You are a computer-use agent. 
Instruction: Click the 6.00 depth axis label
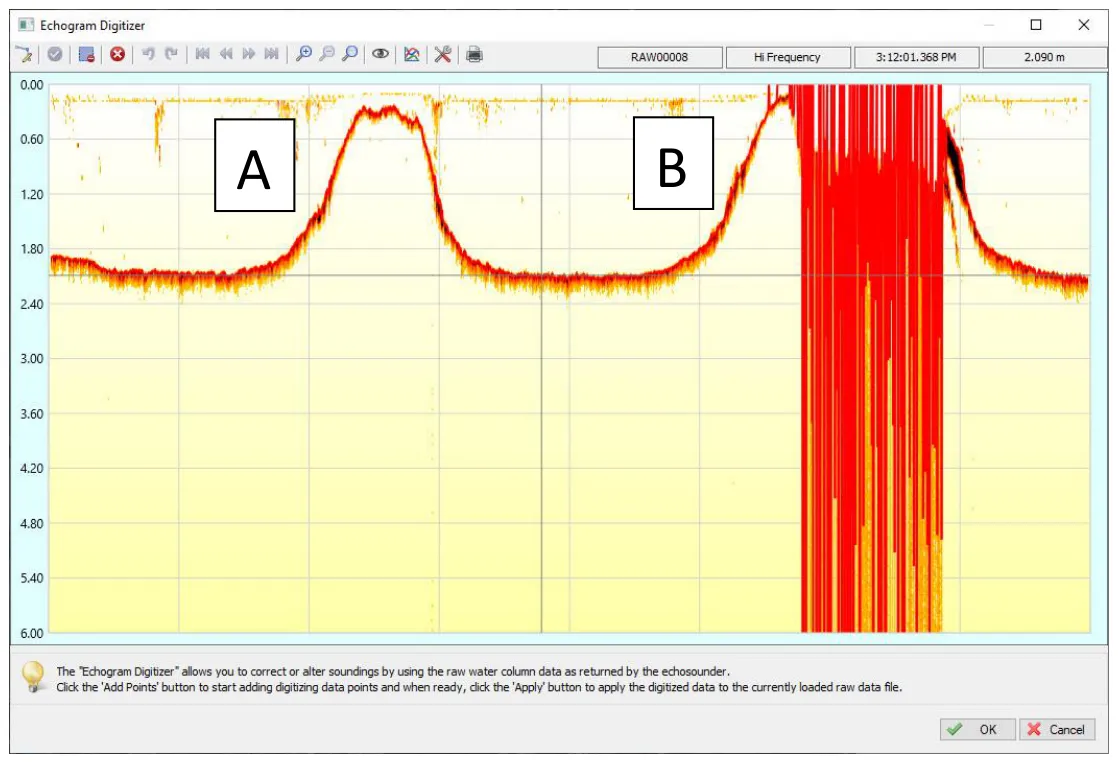(31, 633)
